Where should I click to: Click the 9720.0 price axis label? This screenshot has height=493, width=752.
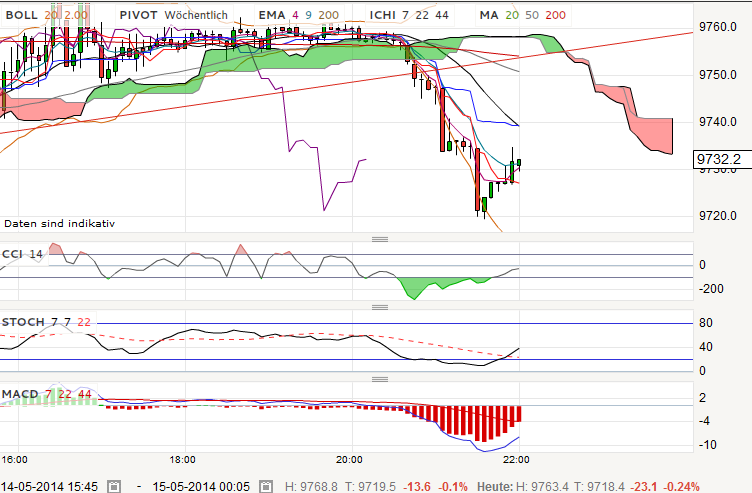click(718, 216)
